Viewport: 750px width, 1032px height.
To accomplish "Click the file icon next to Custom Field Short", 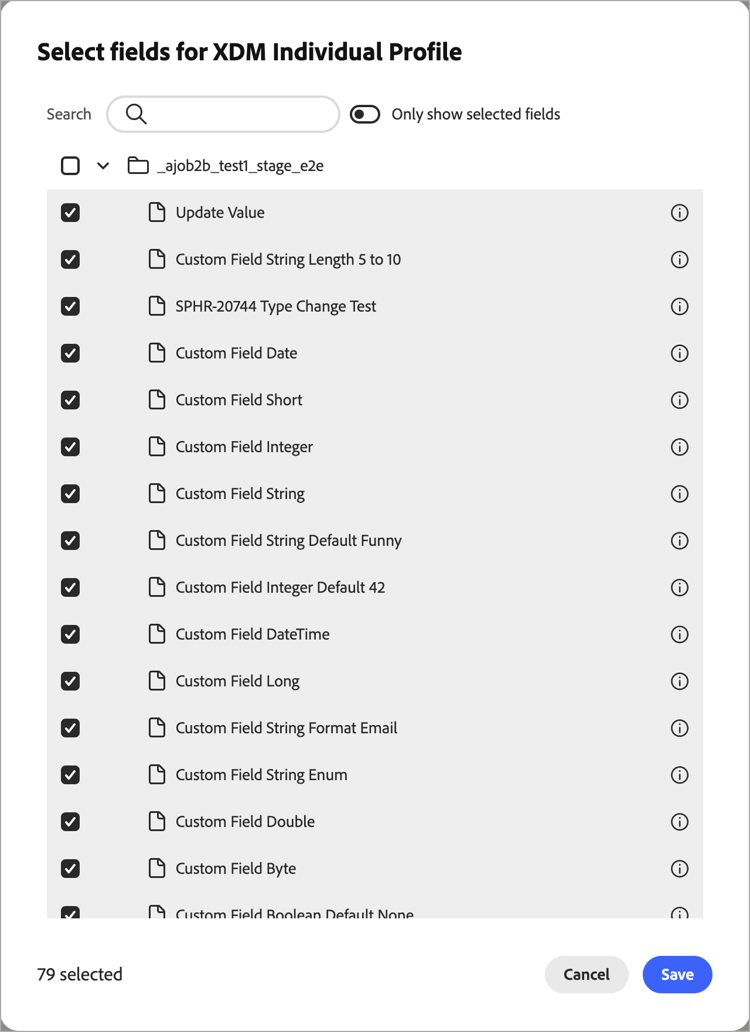I will [x=157, y=400].
